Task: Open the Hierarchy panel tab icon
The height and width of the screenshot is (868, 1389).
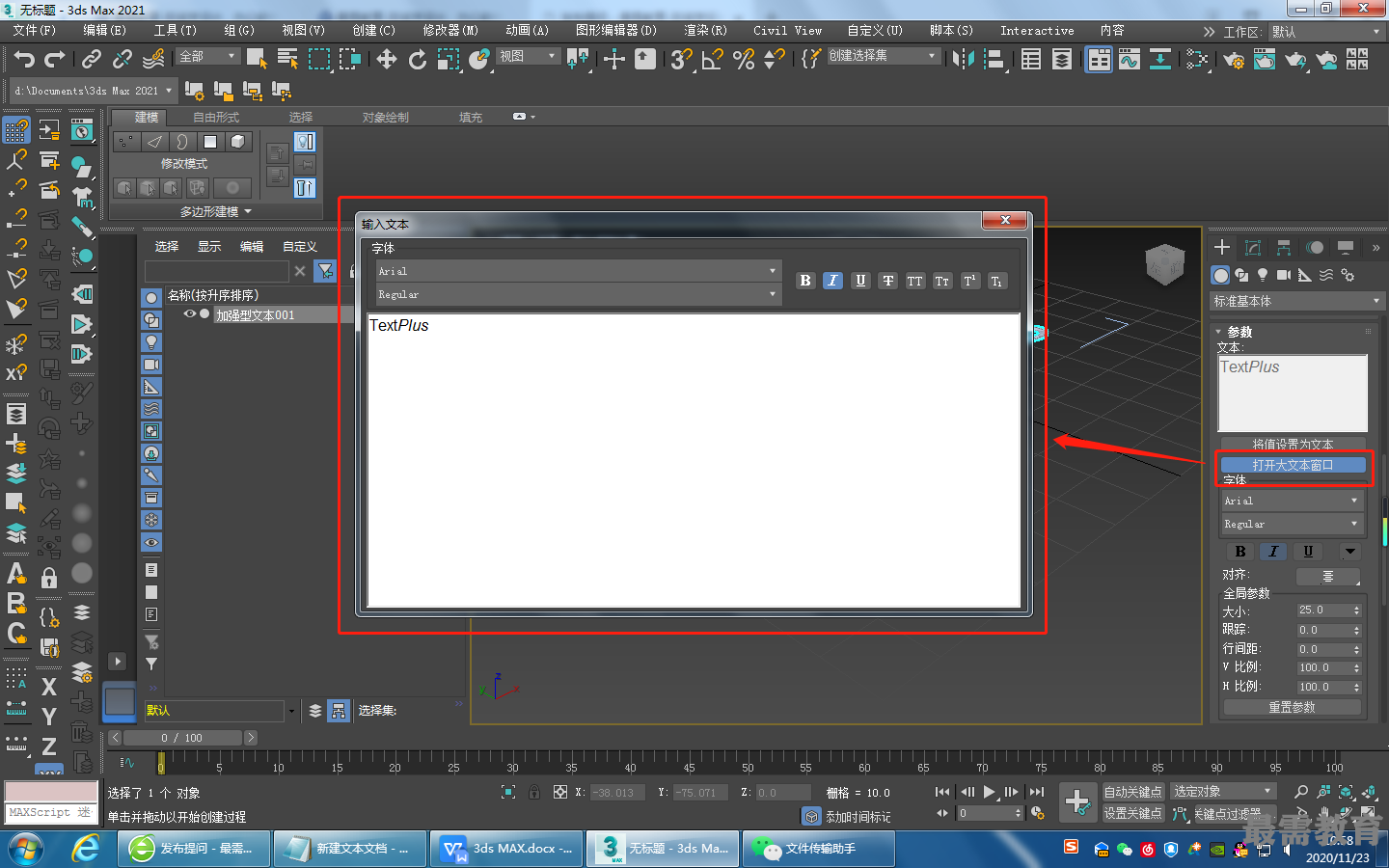Action: pyautogui.click(x=1284, y=248)
